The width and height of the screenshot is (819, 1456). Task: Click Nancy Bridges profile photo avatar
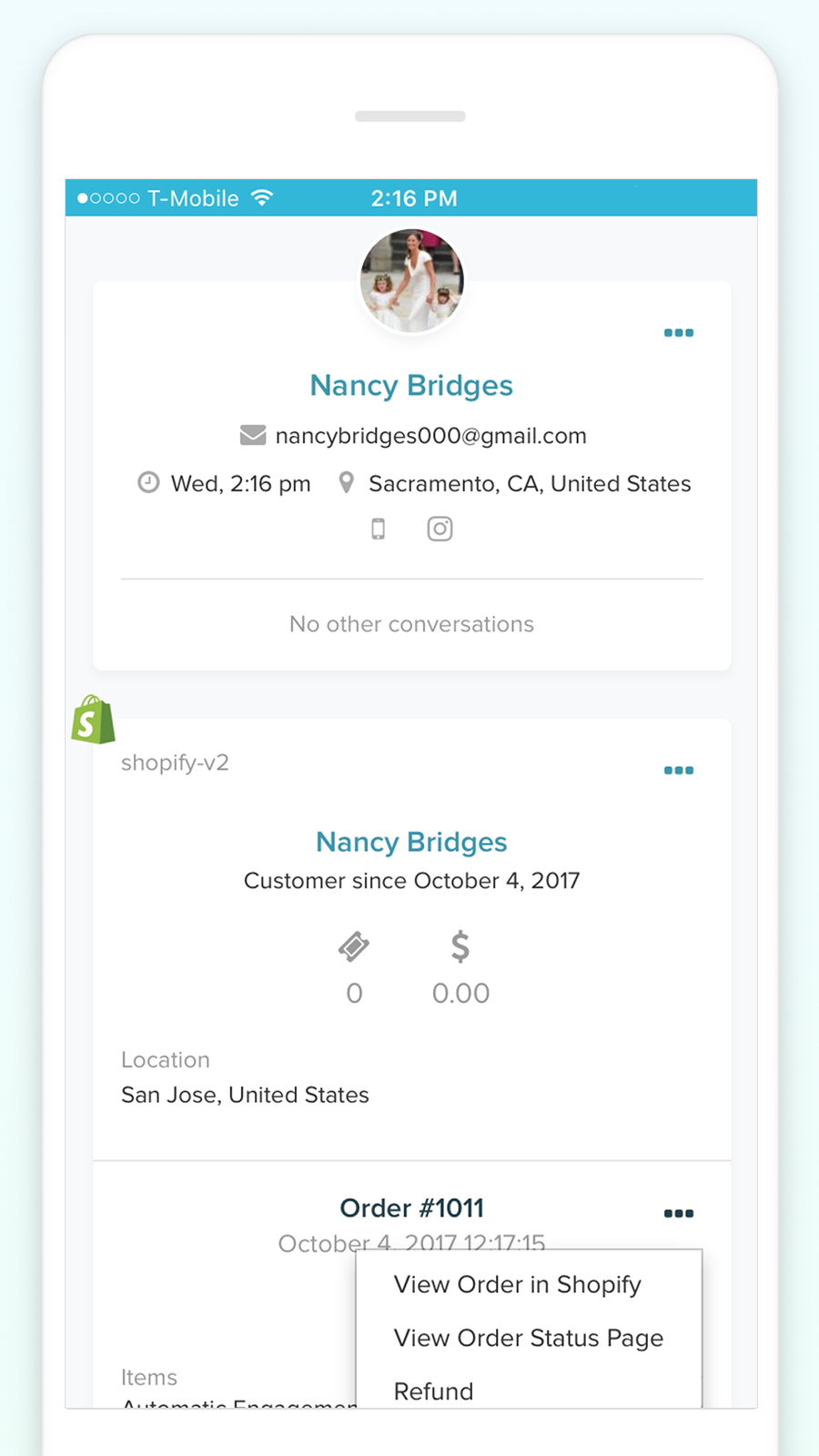(412, 279)
